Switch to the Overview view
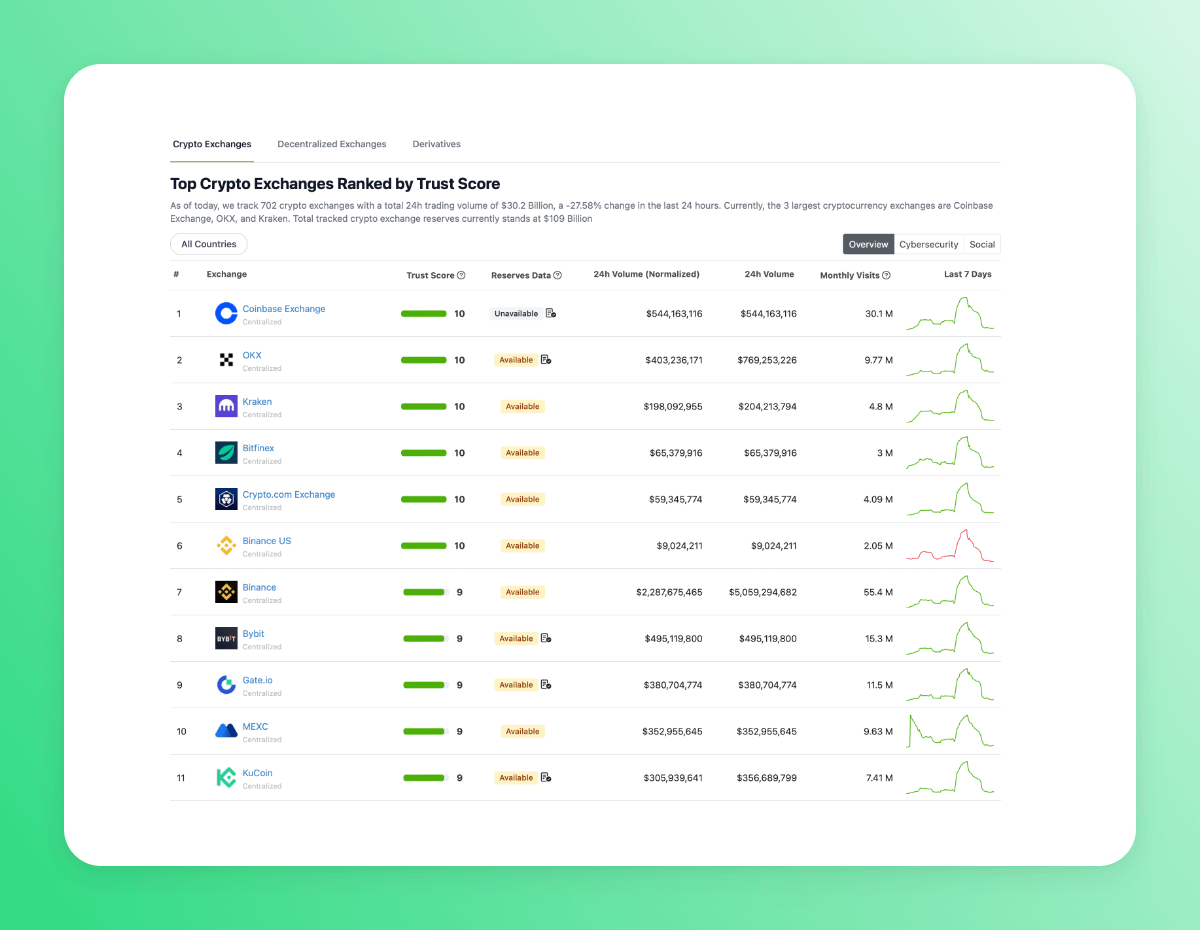 pos(868,244)
